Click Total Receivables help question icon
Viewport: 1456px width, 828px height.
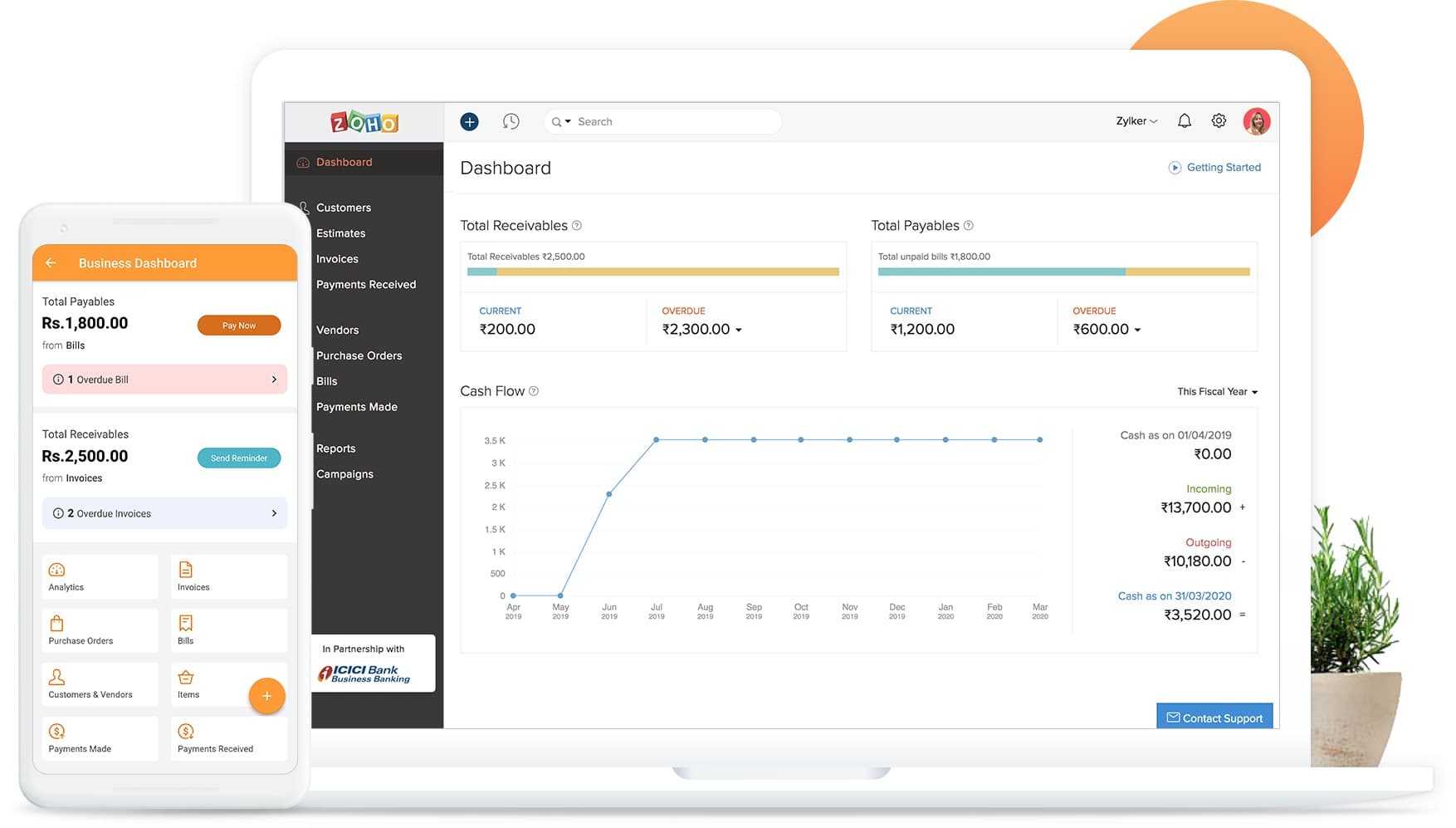click(x=577, y=226)
